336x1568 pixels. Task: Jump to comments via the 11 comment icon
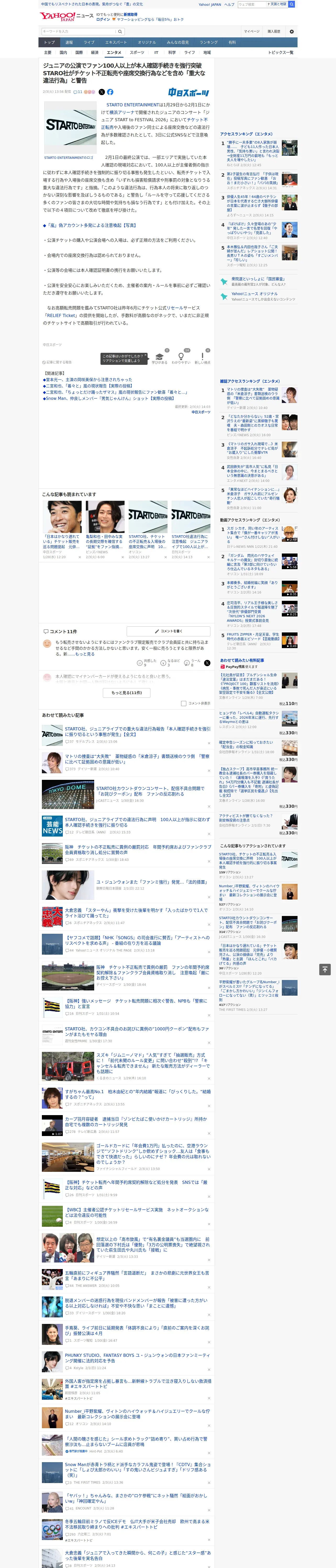point(77,92)
